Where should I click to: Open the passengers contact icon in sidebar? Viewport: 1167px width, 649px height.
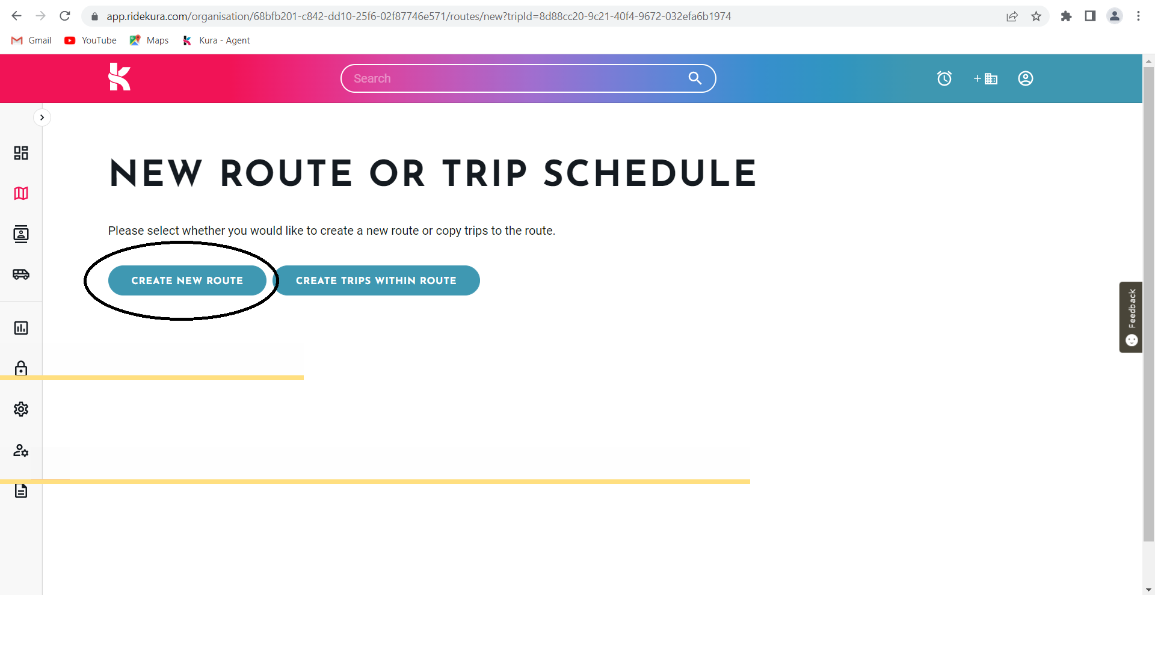[x=21, y=234]
